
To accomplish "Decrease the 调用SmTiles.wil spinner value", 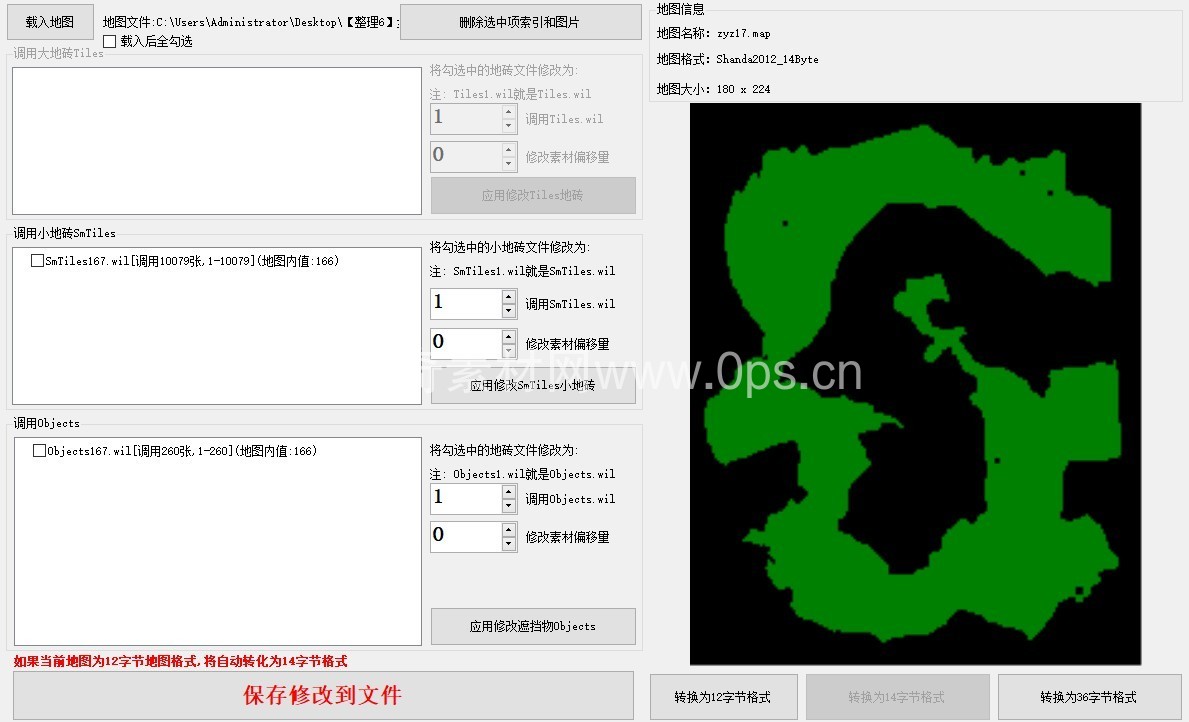I will [509, 311].
